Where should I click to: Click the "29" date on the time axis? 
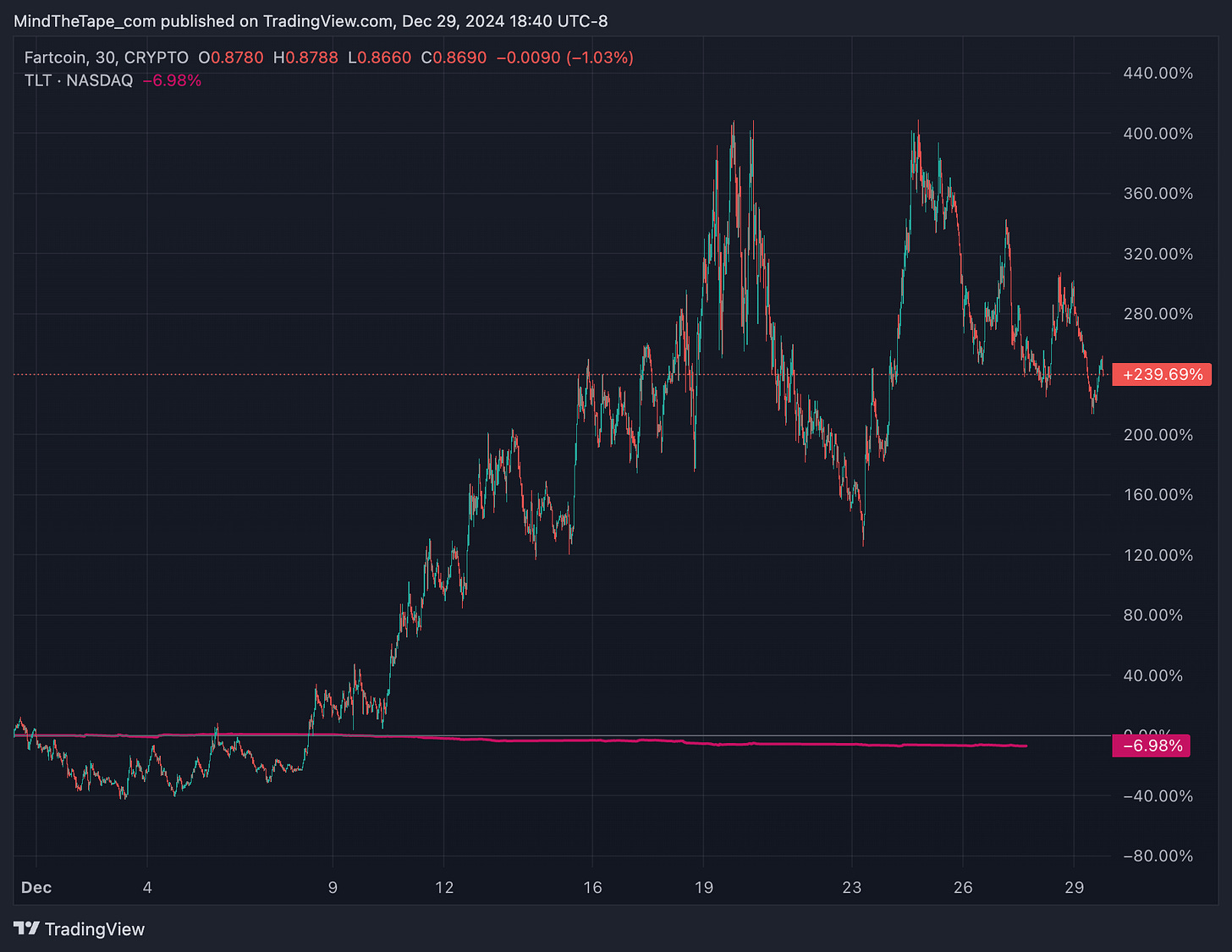(x=1074, y=888)
